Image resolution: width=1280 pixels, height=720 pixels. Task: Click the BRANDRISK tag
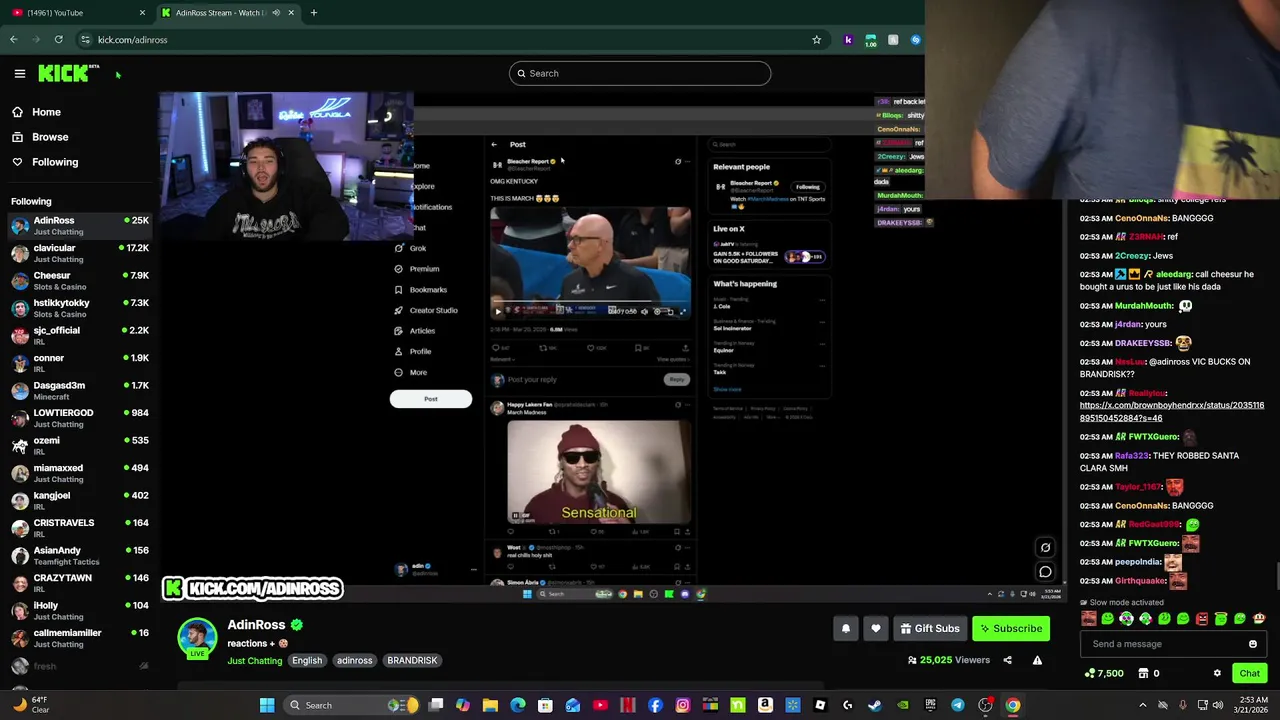412,661
